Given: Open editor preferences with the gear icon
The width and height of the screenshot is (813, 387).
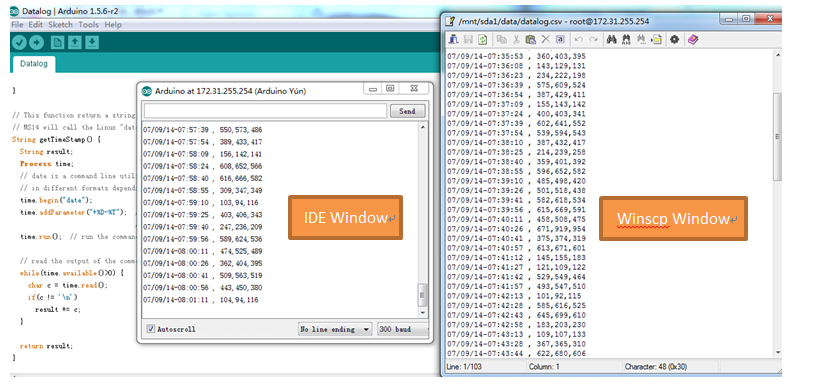Looking at the screenshot, I should pos(674,39).
